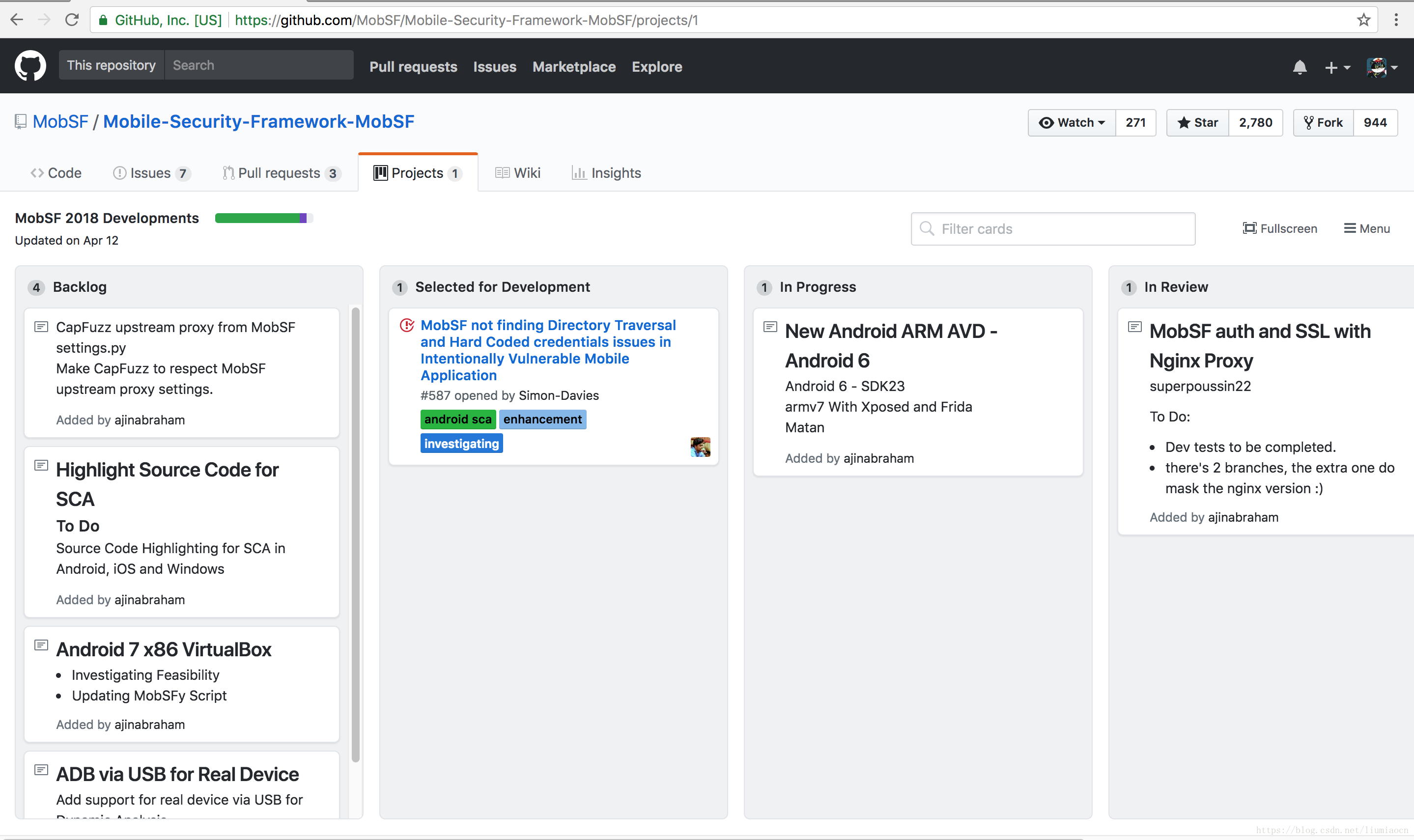The height and width of the screenshot is (840, 1414).
Task: Click the note icon on MobSF auth and SSL card
Action: tap(1135, 327)
